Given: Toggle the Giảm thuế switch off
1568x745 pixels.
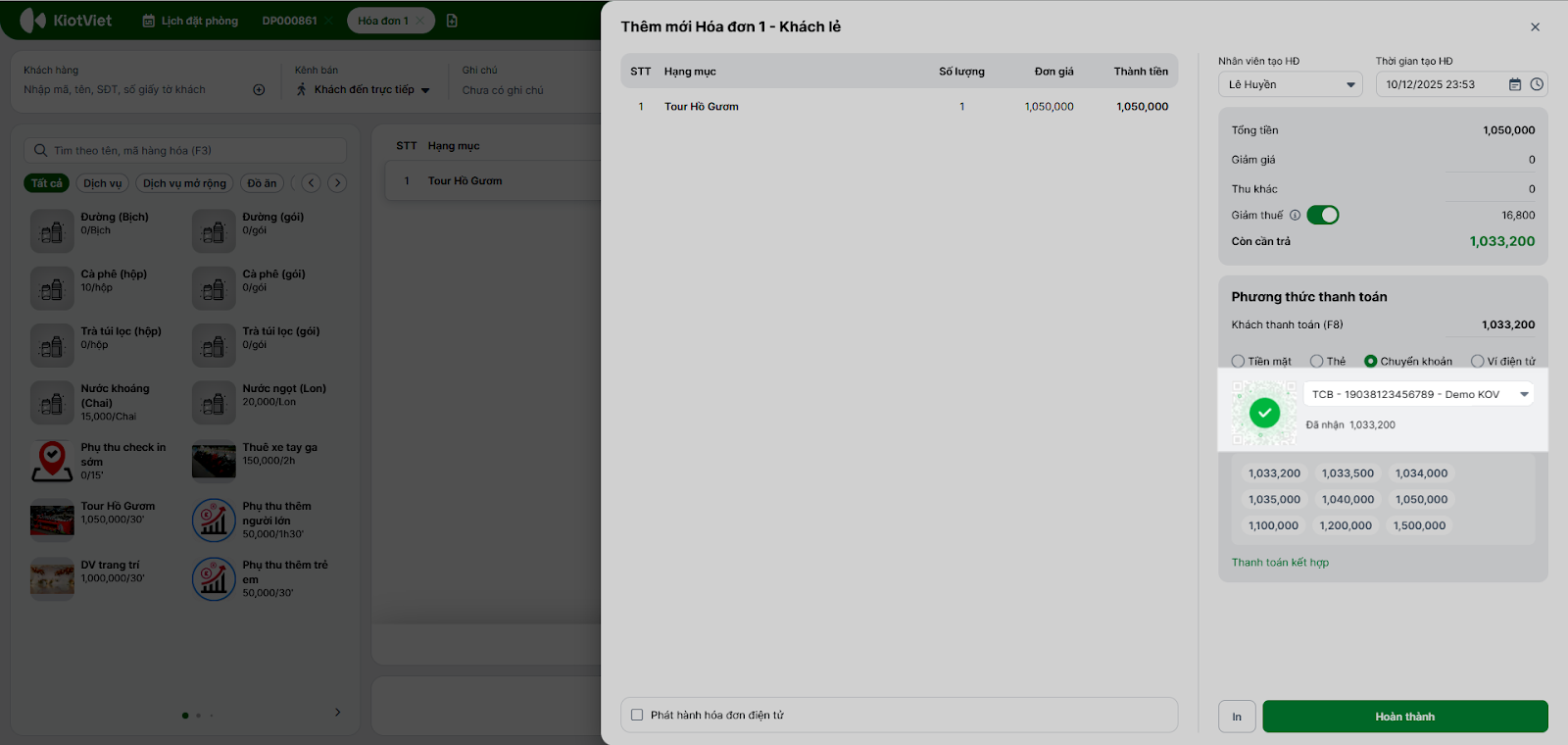Looking at the screenshot, I should 1323,215.
